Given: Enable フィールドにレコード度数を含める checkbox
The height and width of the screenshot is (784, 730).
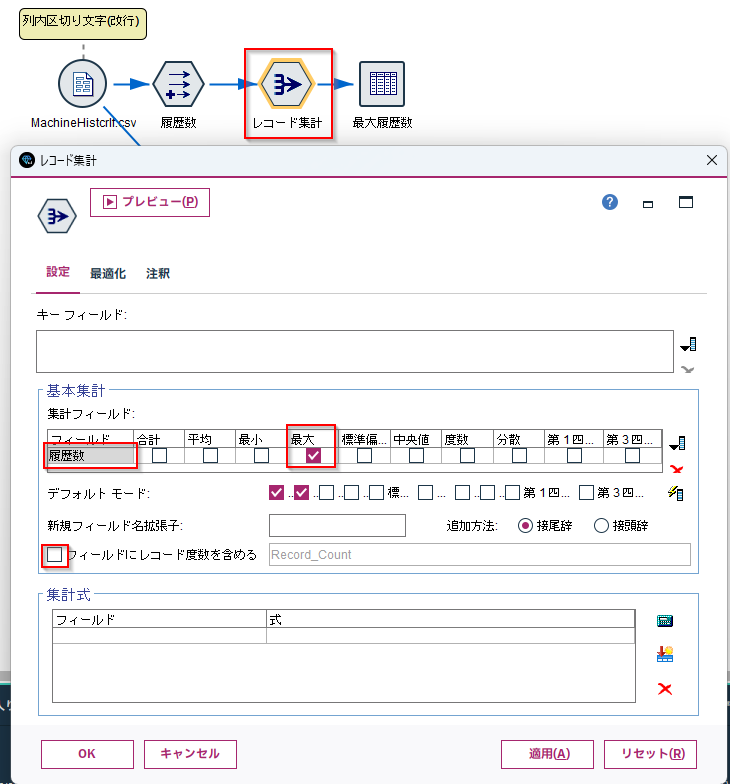Looking at the screenshot, I should click(54, 554).
